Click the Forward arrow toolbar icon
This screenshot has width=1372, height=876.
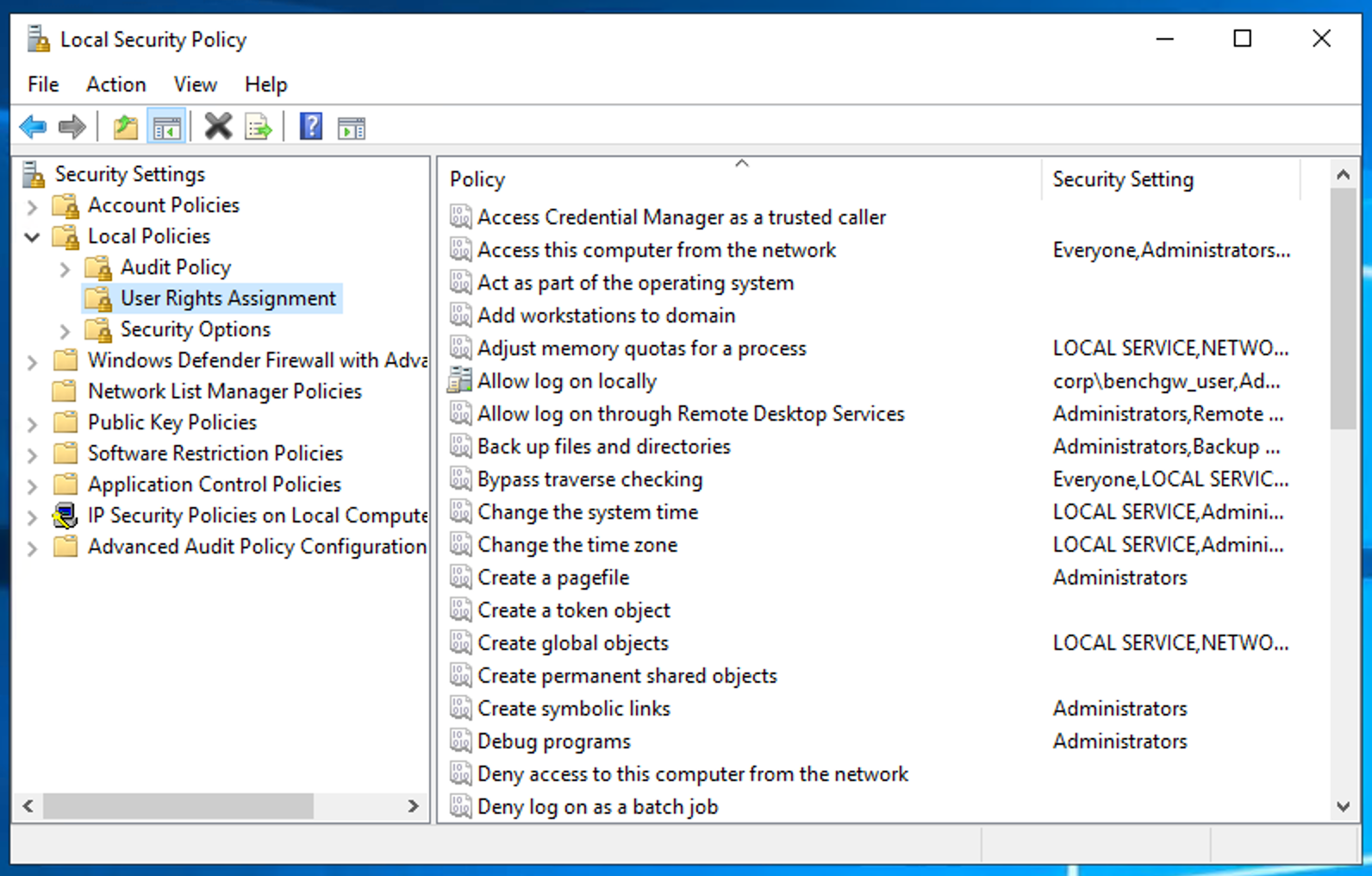(x=72, y=128)
